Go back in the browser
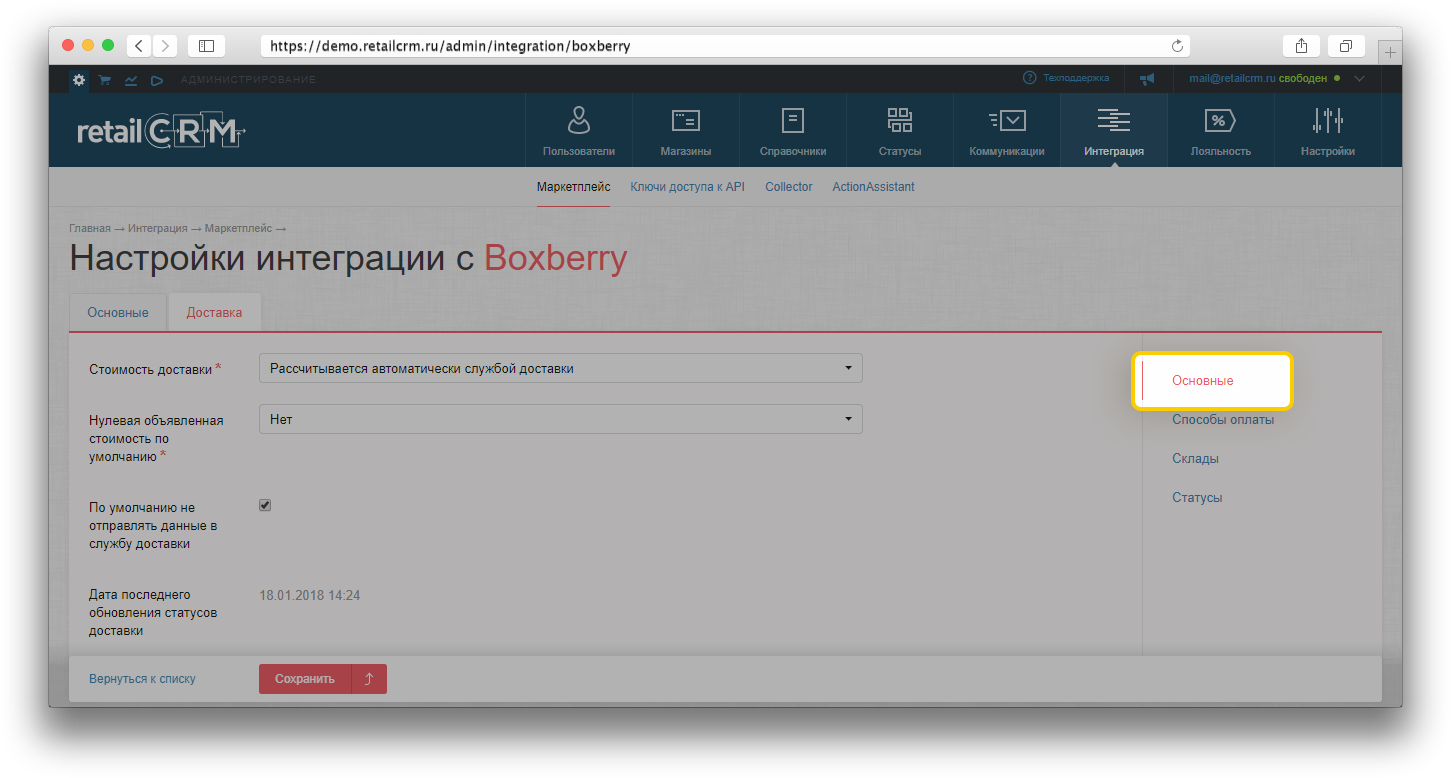The image size is (1451, 778). point(139,46)
